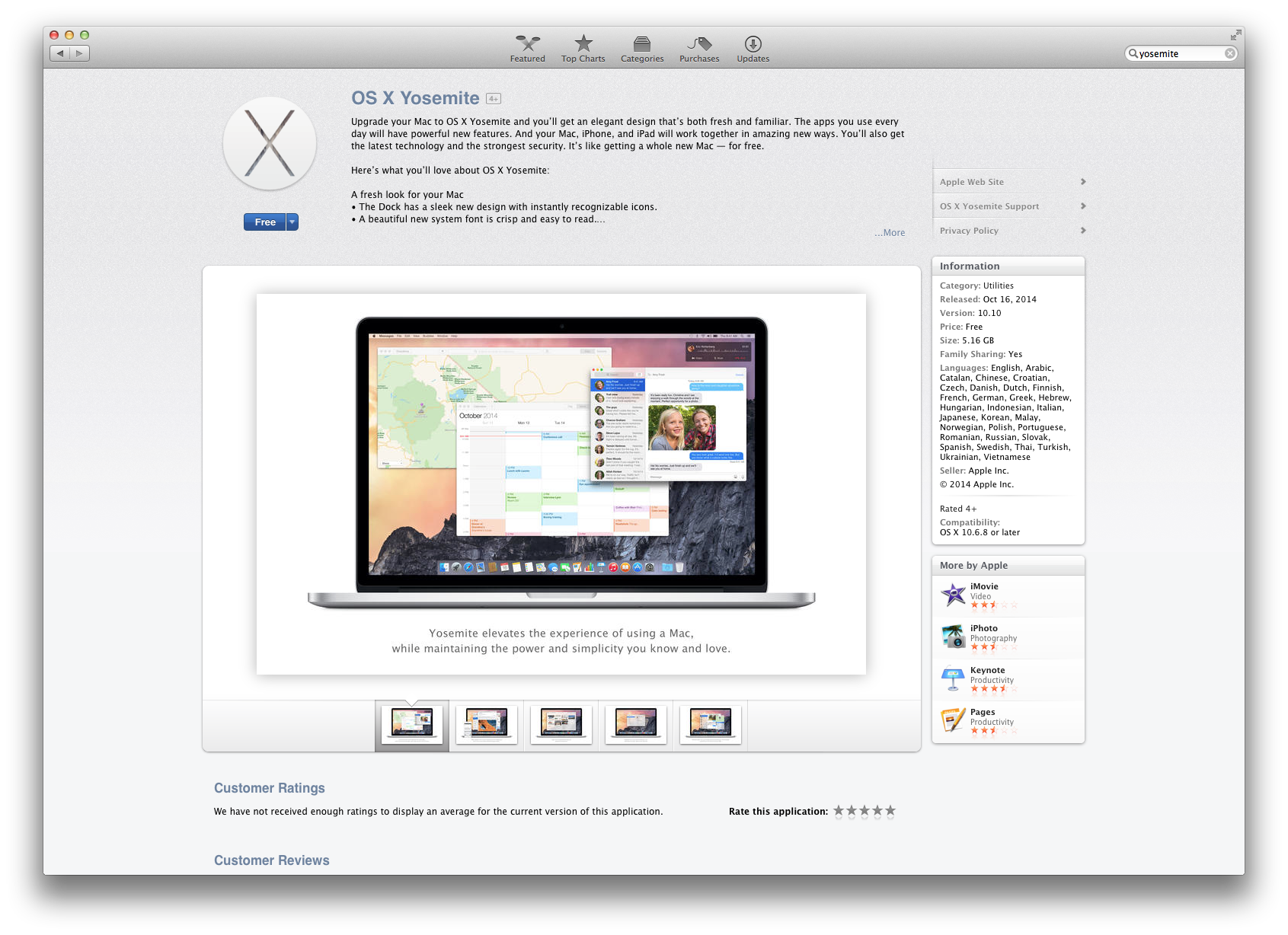The height and width of the screenshot is (935, 1288).
Task: Click the search magnifier icon
Action: tap(1133, 53)
